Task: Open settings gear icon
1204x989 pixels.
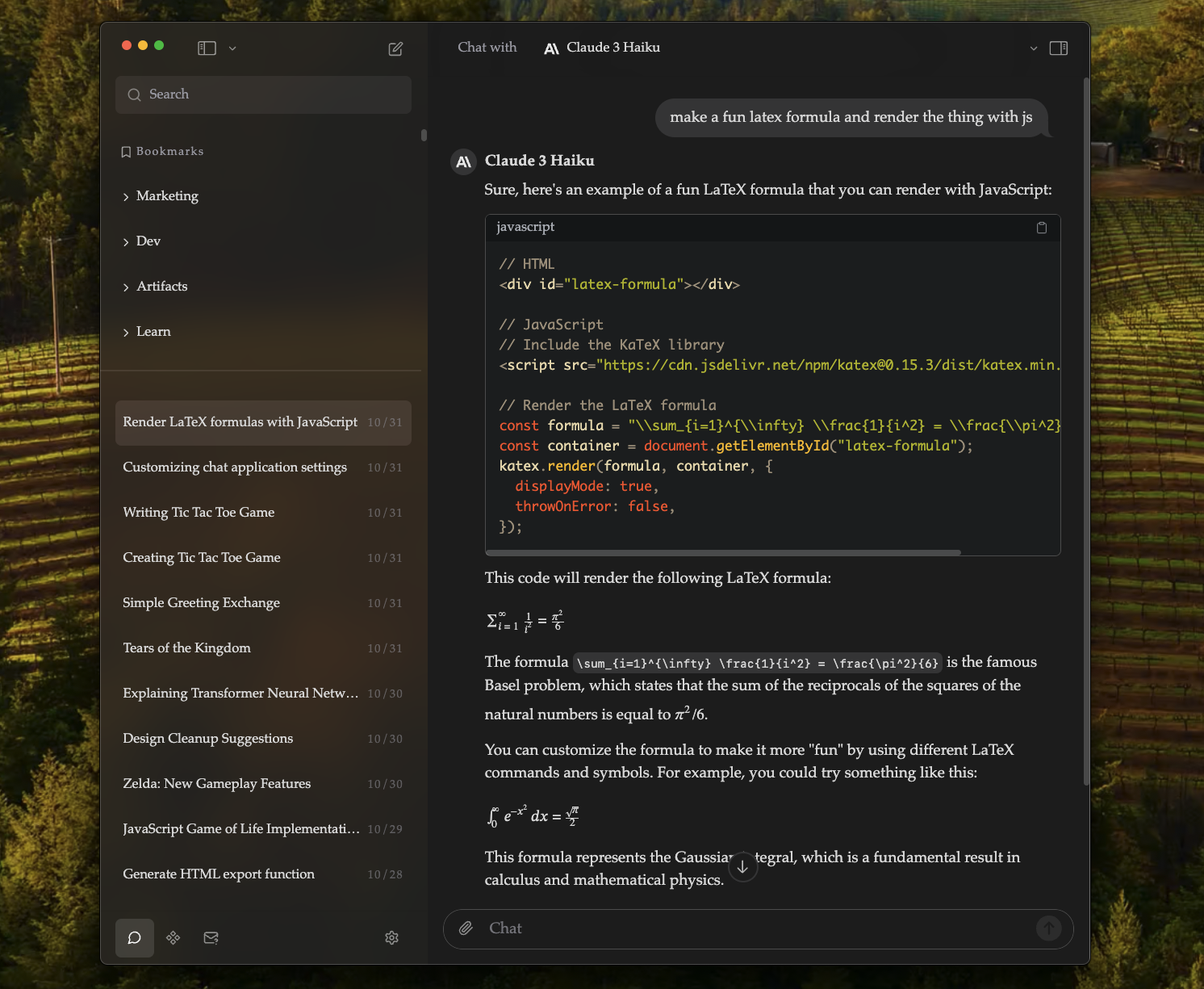Action: 392,938
